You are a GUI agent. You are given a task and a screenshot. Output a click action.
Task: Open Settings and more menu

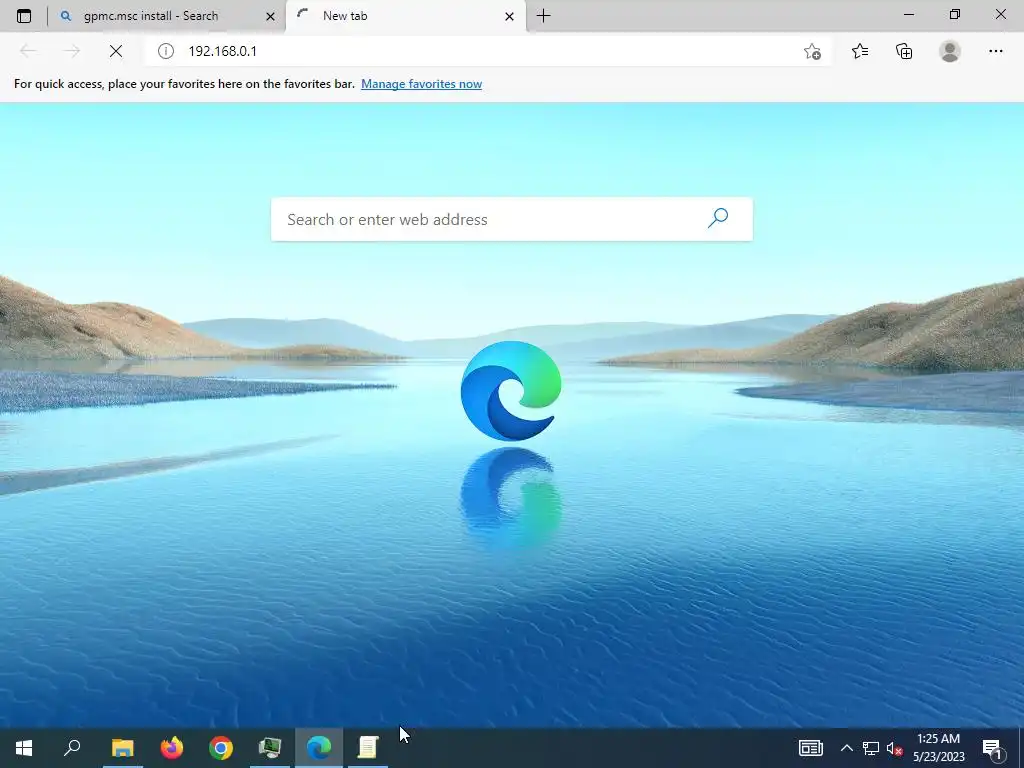(x=995, y=51)
